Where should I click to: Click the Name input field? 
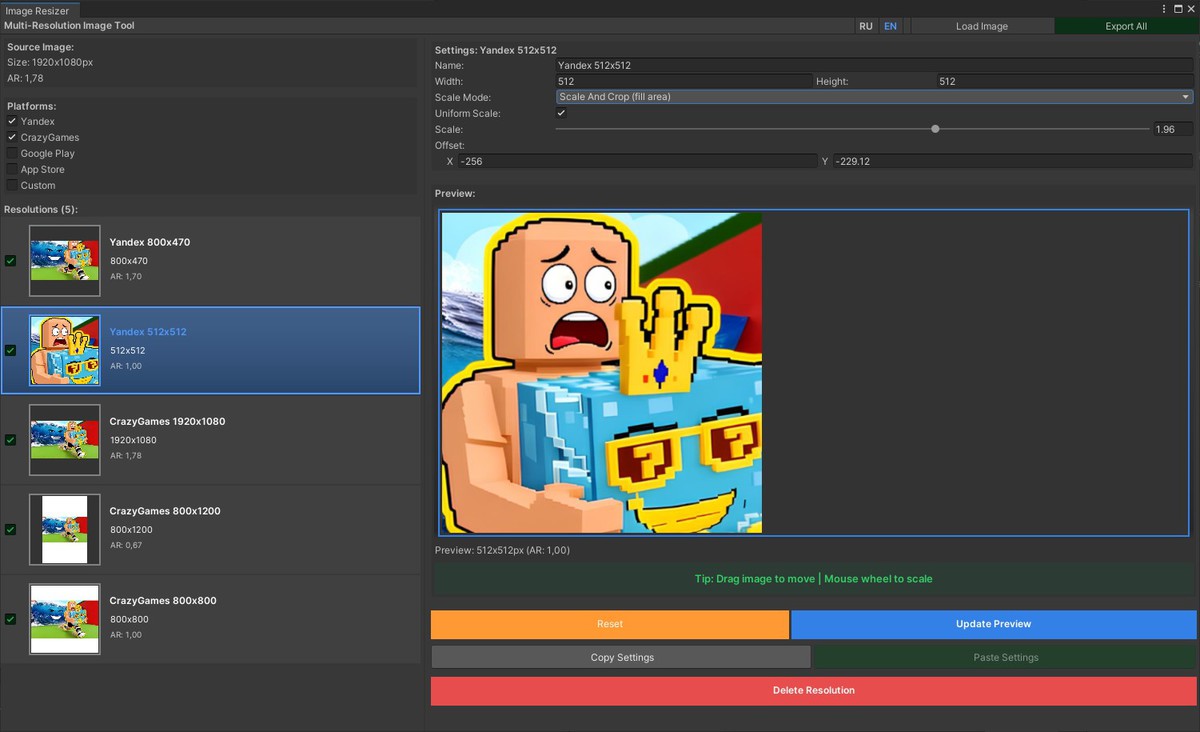[874, 65]
